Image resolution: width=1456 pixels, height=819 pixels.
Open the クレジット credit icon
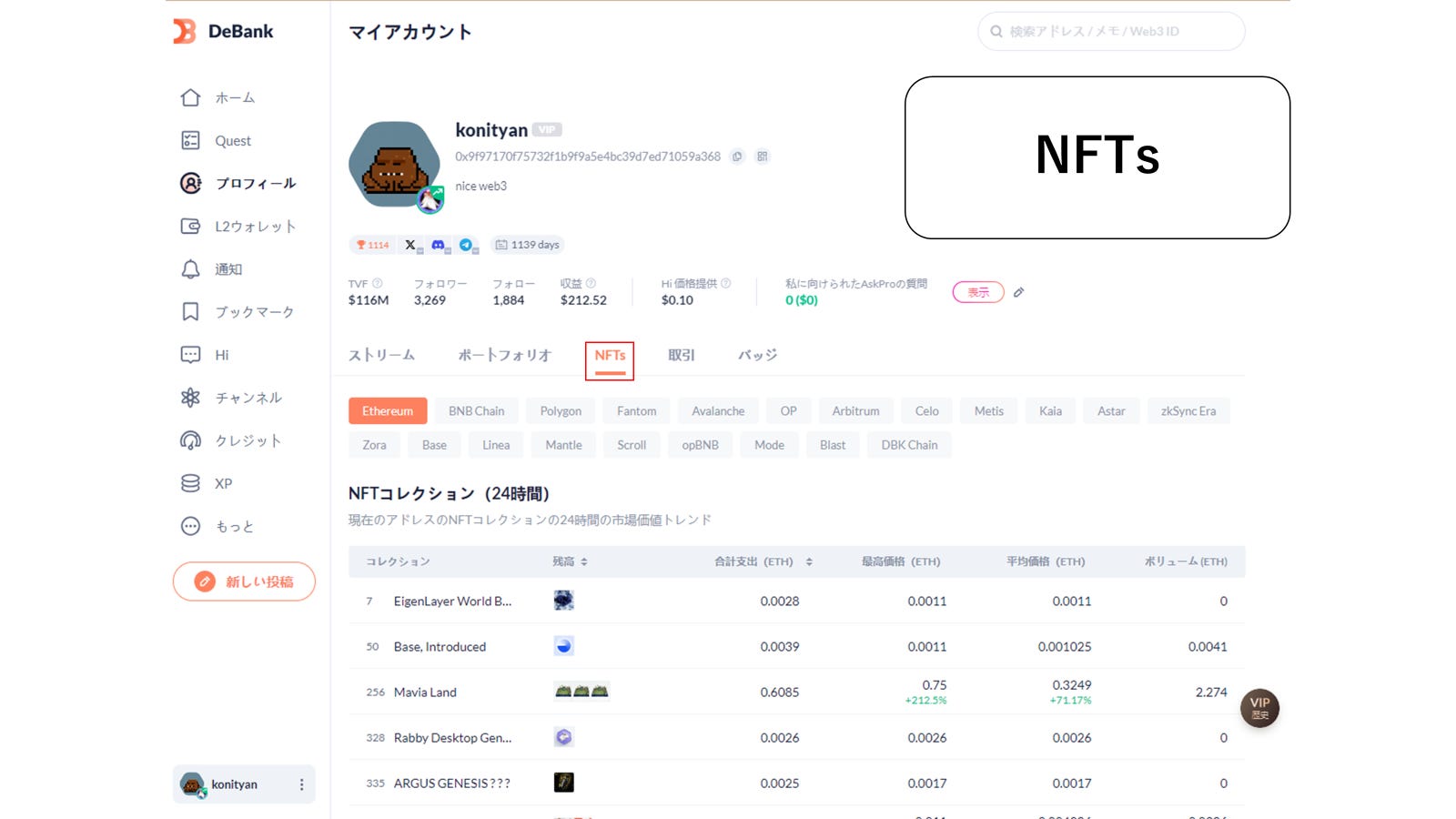pyautogui.click(x=190, y=440)
